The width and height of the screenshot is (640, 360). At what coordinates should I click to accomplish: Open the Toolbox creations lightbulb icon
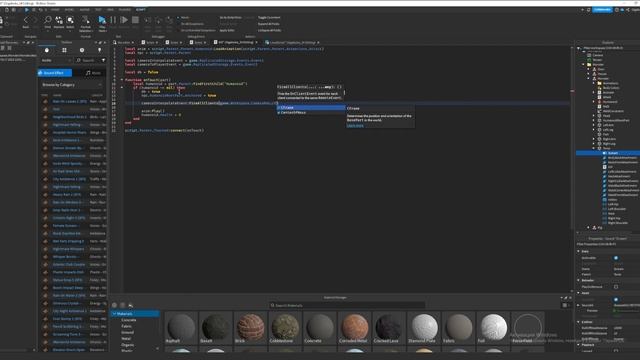pos(99,50)
